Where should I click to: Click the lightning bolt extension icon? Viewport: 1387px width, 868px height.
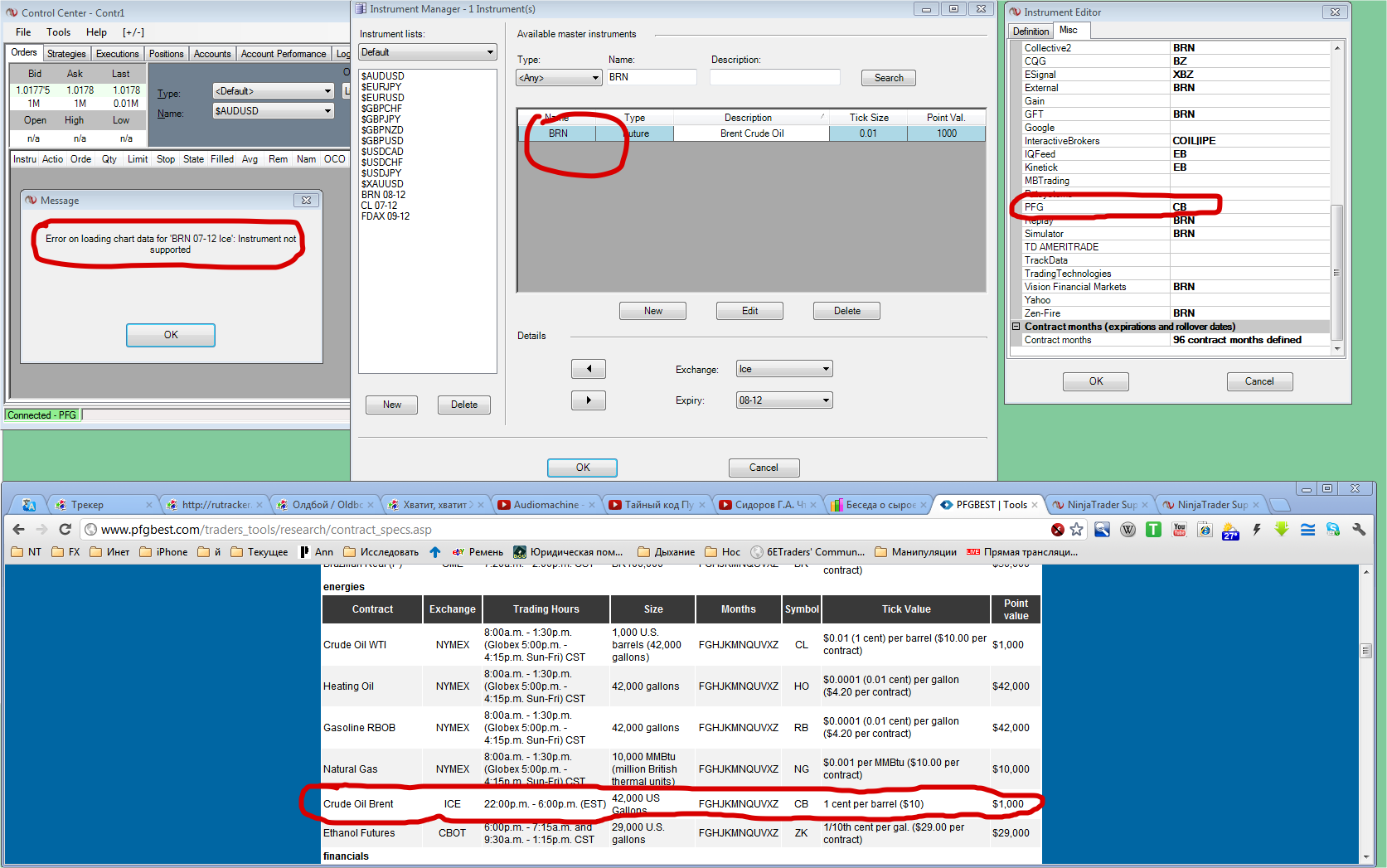(x=1257, y=530)
